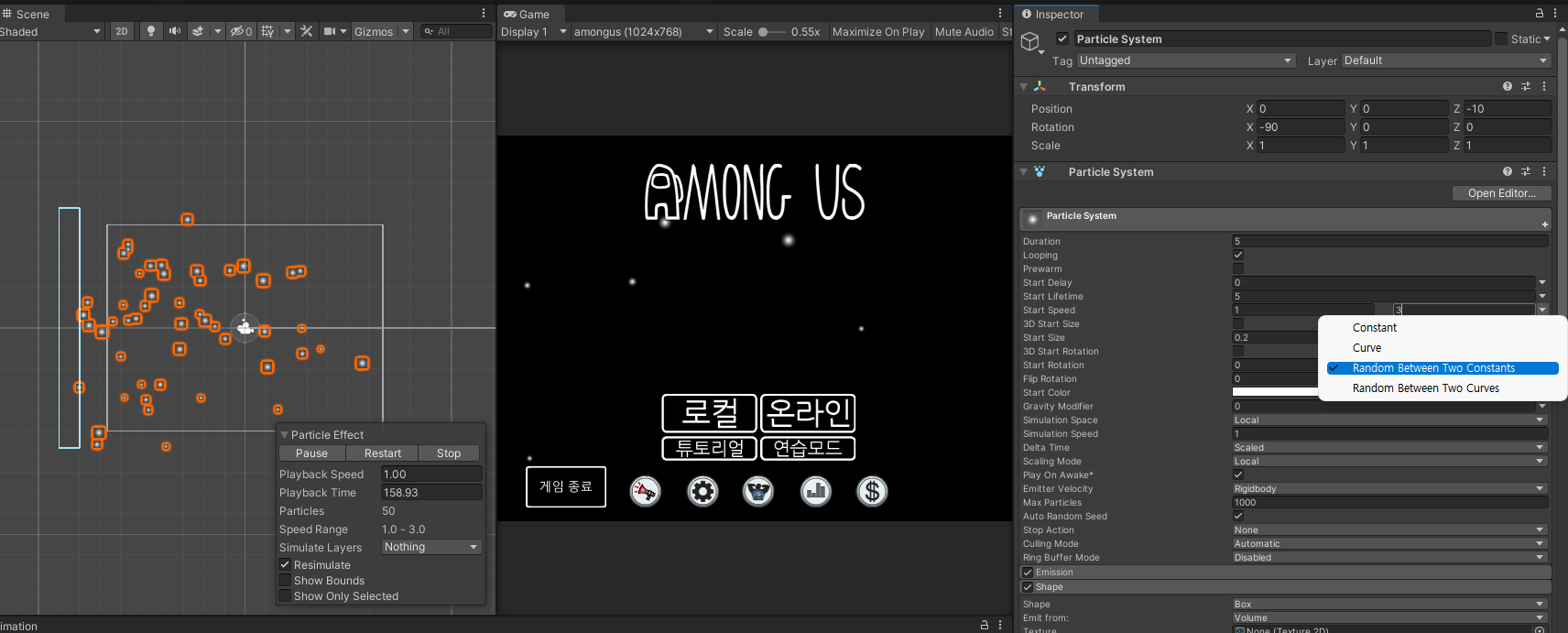The image size is (1568, 633).
Task: Open amongus (1024x768) resolution dropdown
Action: pos(643,31)
